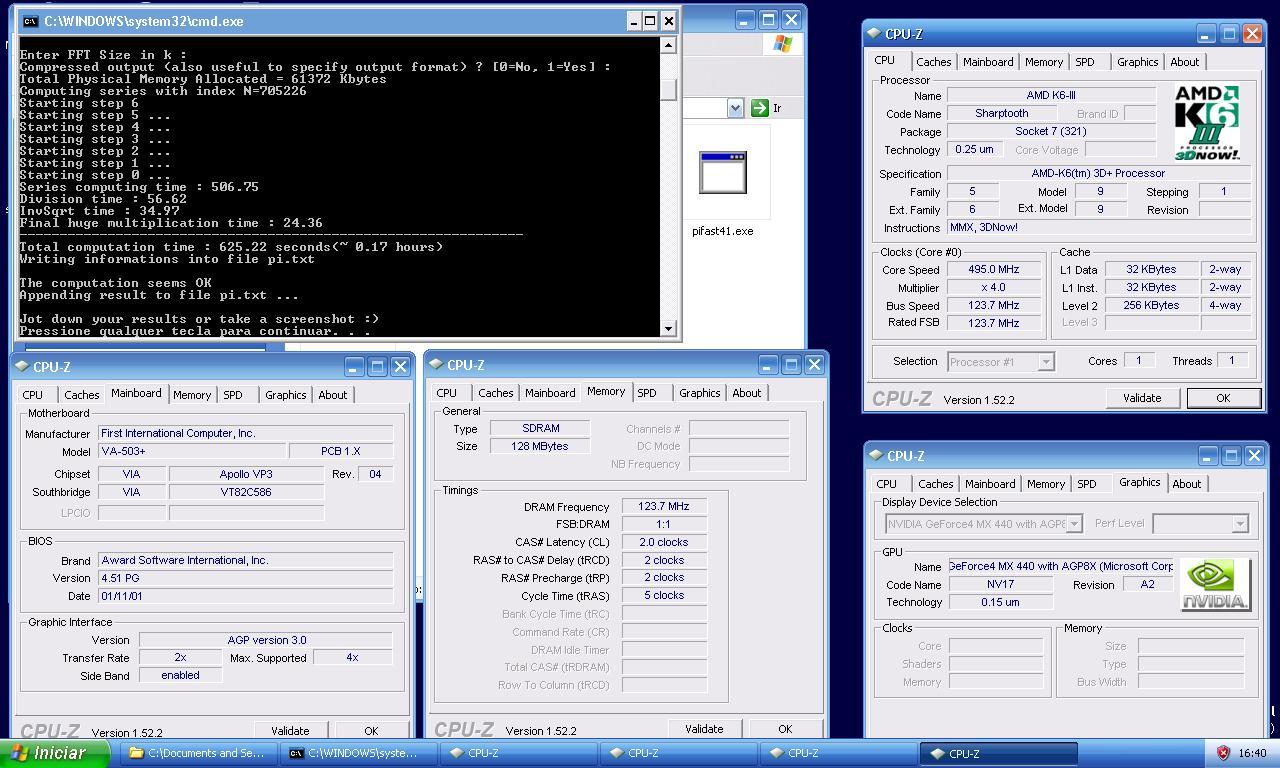Image resolution: width=1280 pixels, height=768 pixels.
Task: Click OK in Mainboard window
Action: pyautogui.click(x=371, y=731)
